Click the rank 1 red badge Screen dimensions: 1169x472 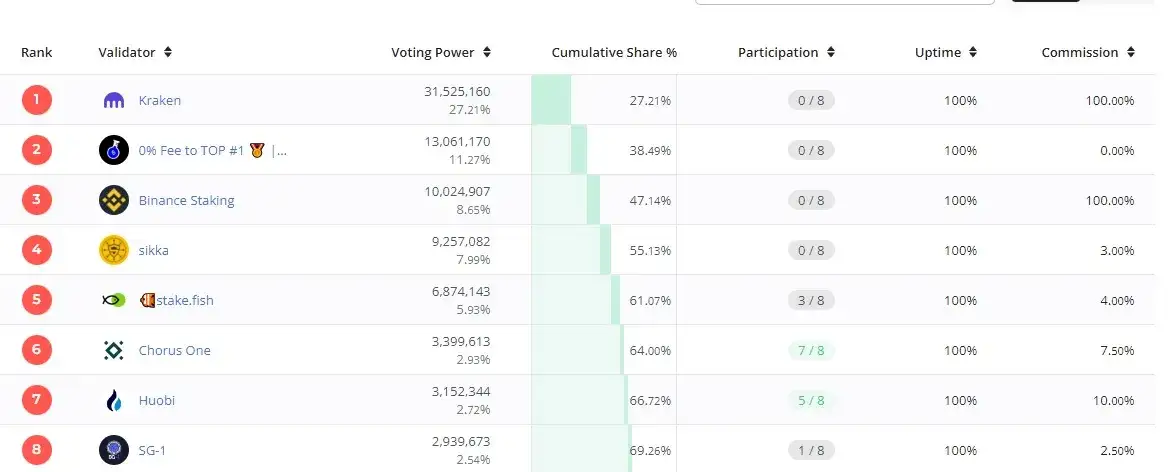[x=37, y=100]
